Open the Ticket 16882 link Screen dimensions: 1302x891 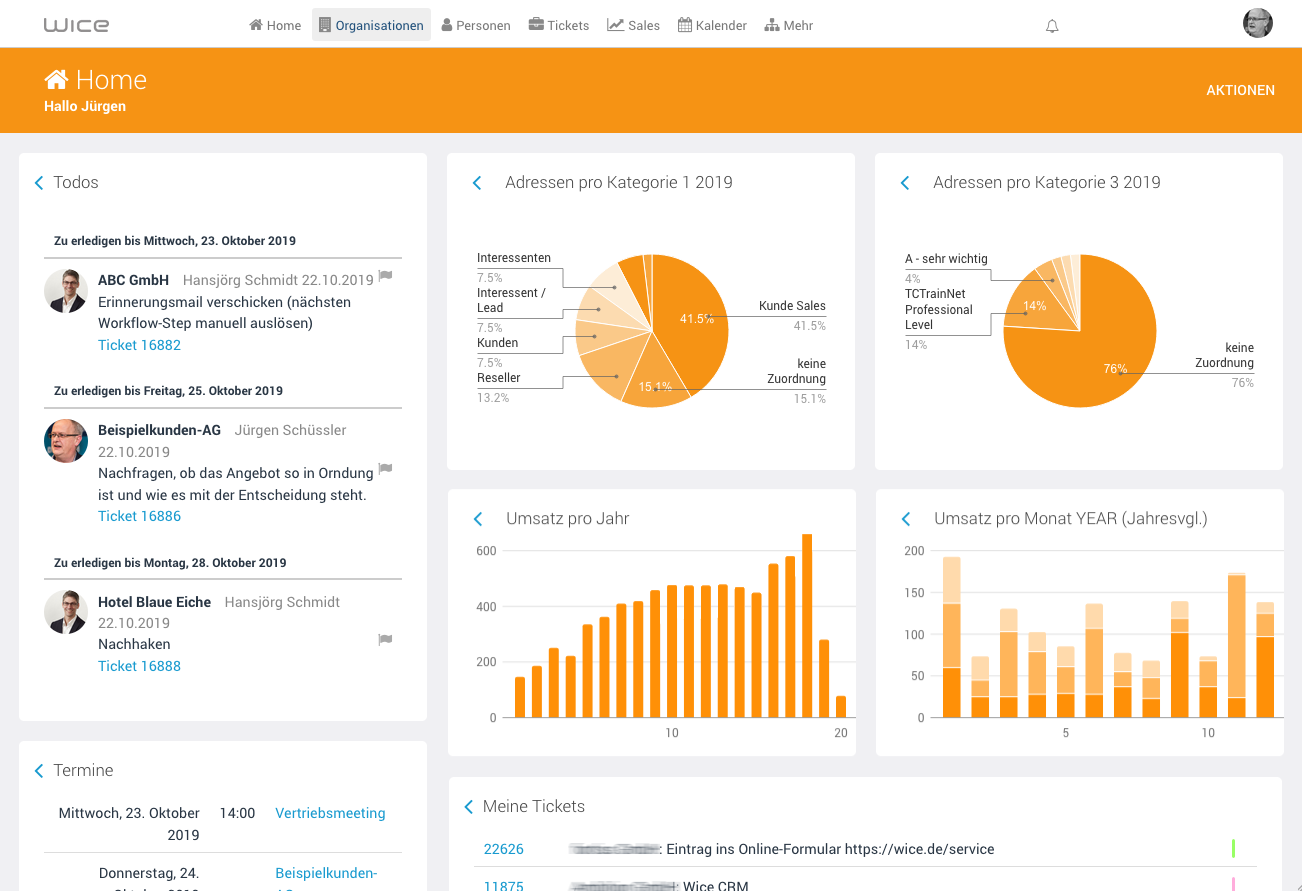coord(139,345)
